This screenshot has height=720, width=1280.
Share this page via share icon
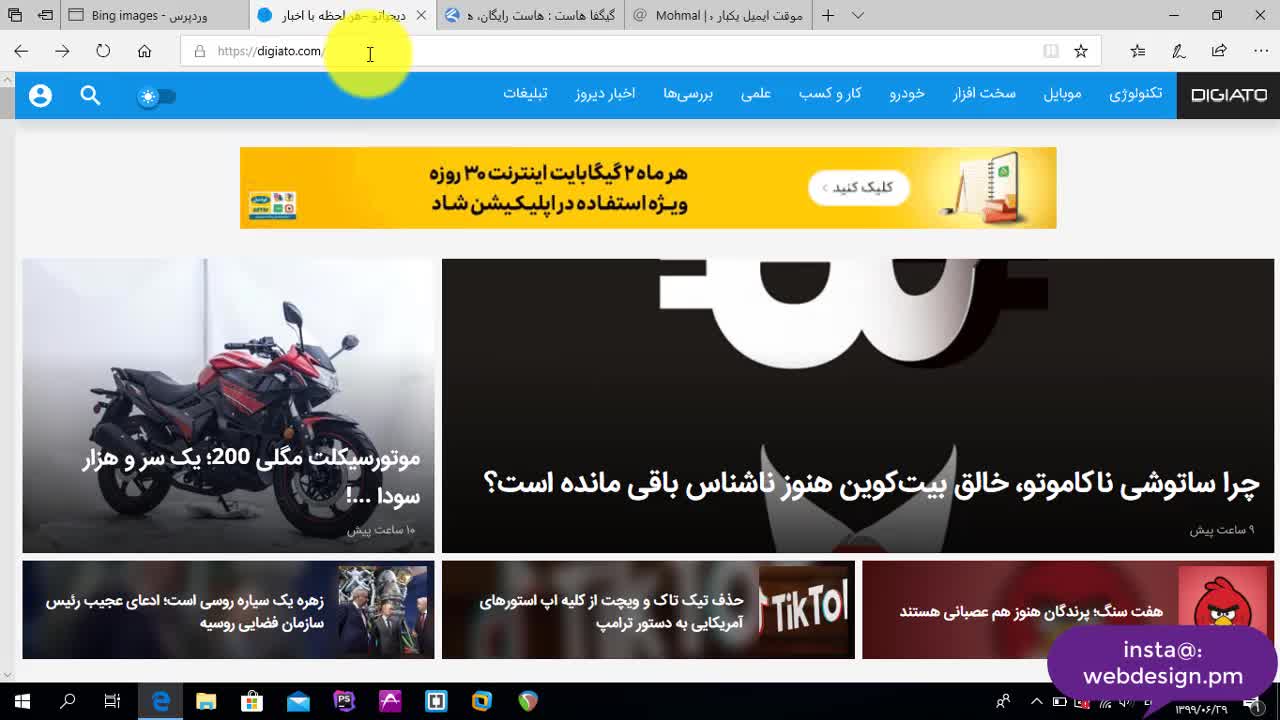[x=1219, y=51]
